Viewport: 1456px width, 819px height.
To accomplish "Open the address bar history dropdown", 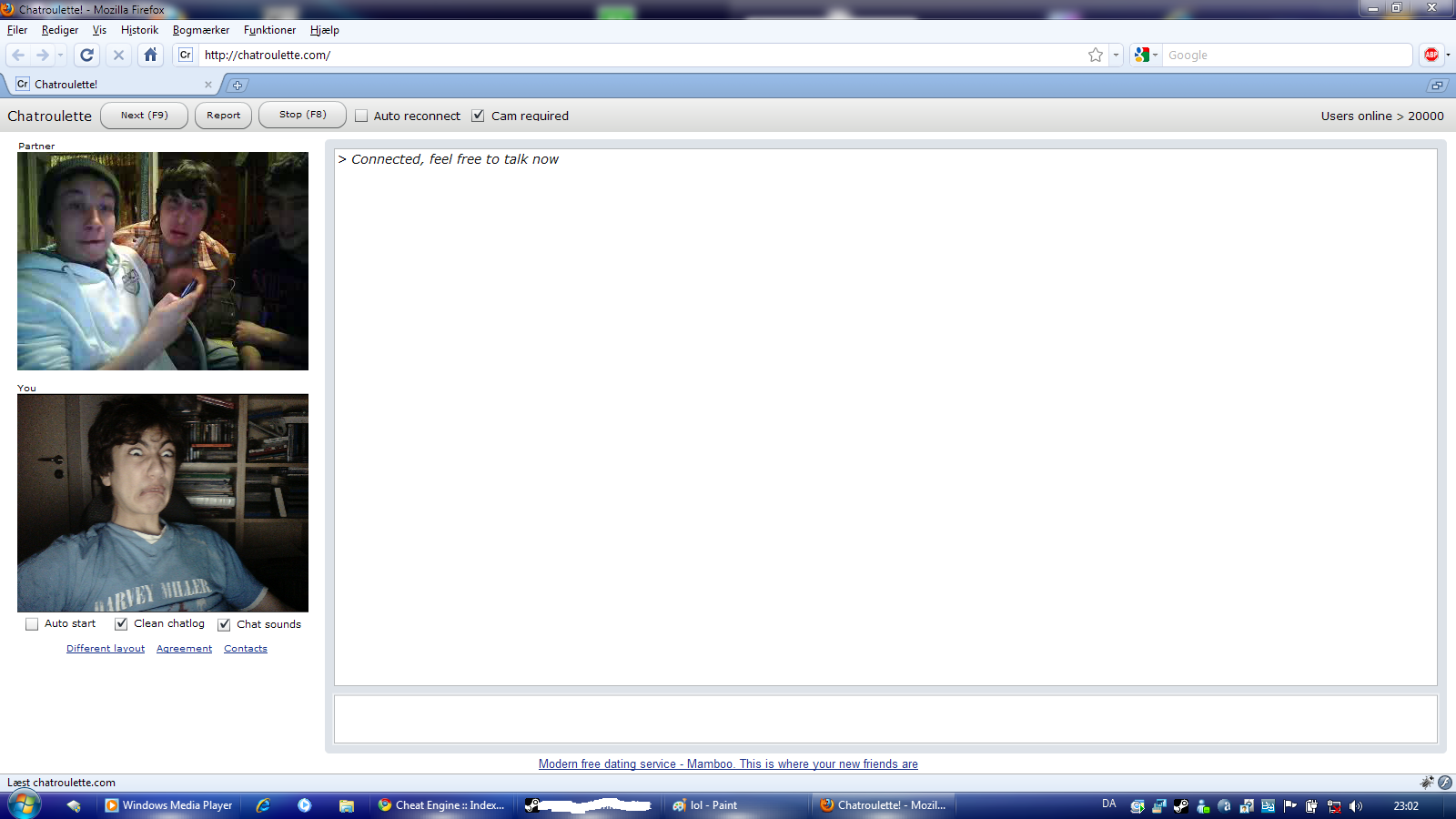I will (x=1116, y=55).
